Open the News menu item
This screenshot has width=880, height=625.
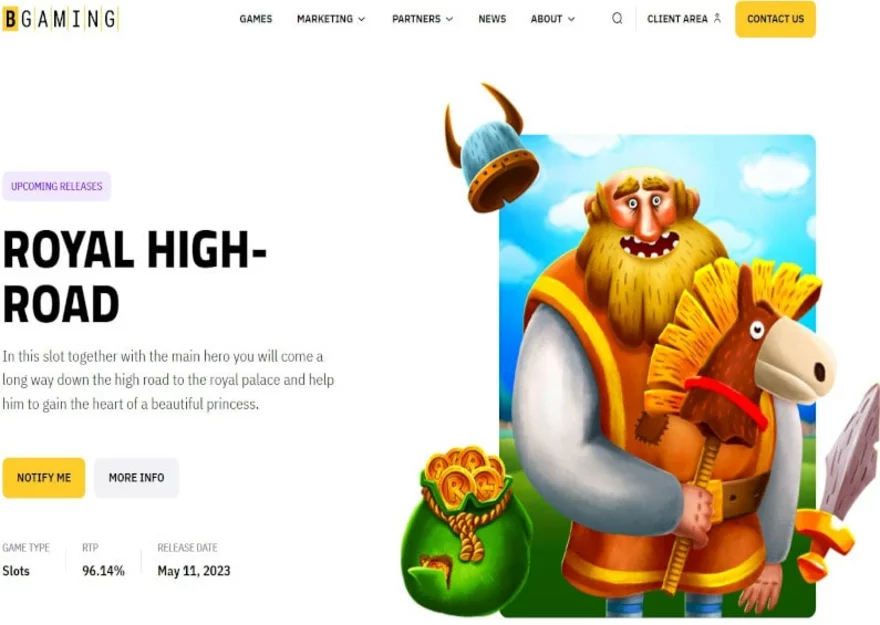[x=492, y=19]
